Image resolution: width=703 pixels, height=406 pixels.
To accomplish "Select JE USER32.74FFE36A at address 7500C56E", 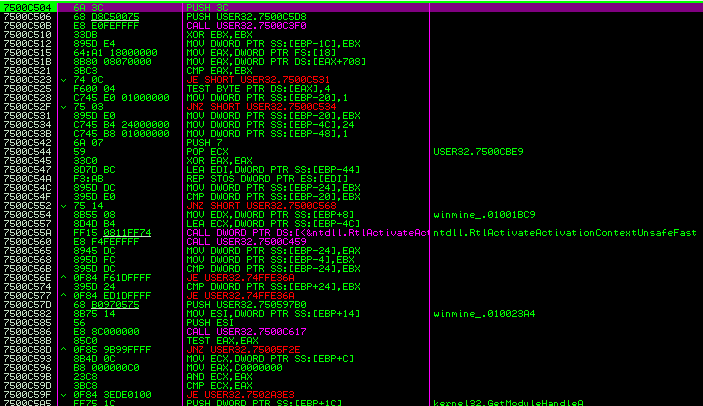I will (x=240, y=277).
